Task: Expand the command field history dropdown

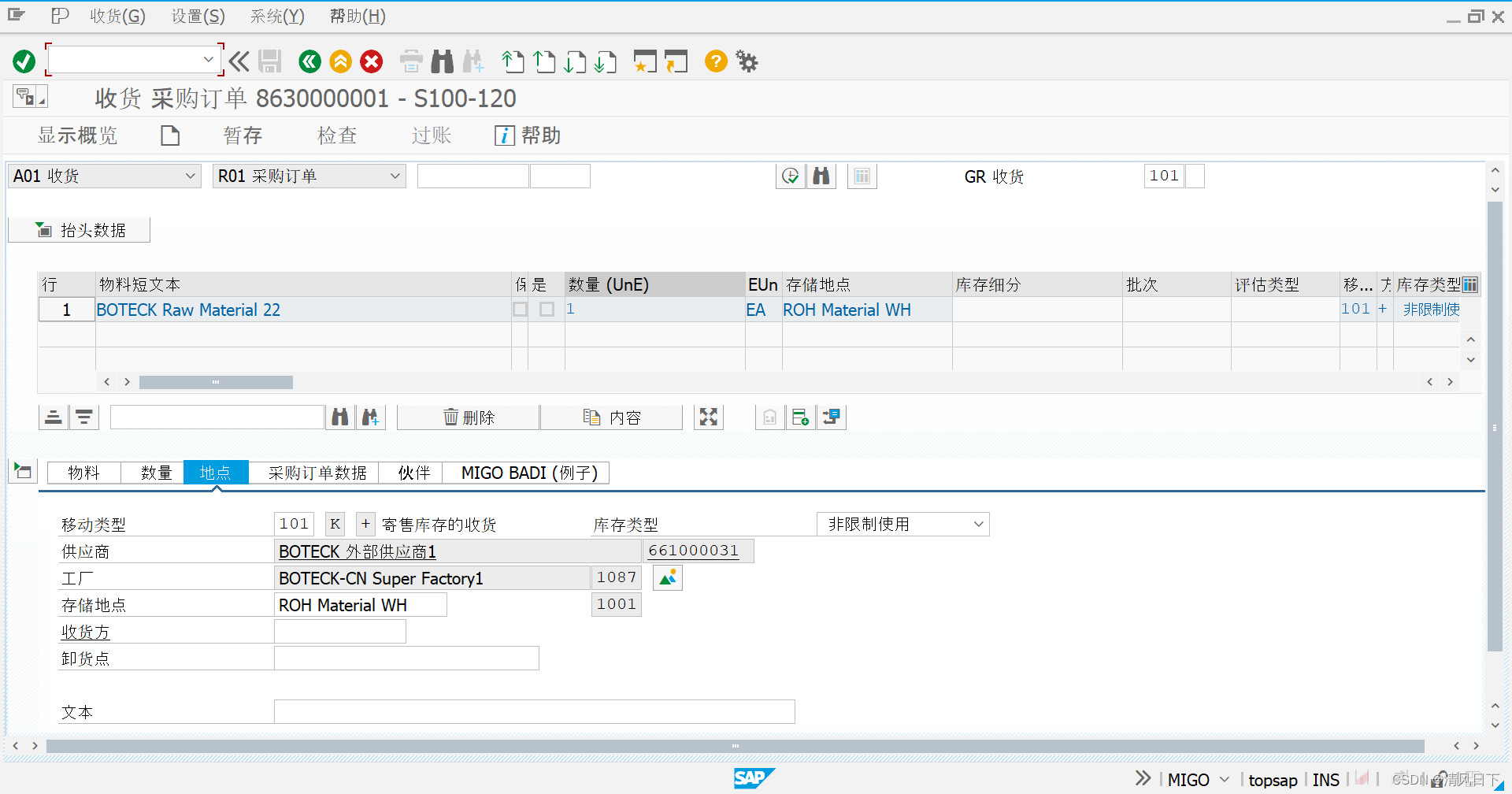Action: (x=208, y=59)
